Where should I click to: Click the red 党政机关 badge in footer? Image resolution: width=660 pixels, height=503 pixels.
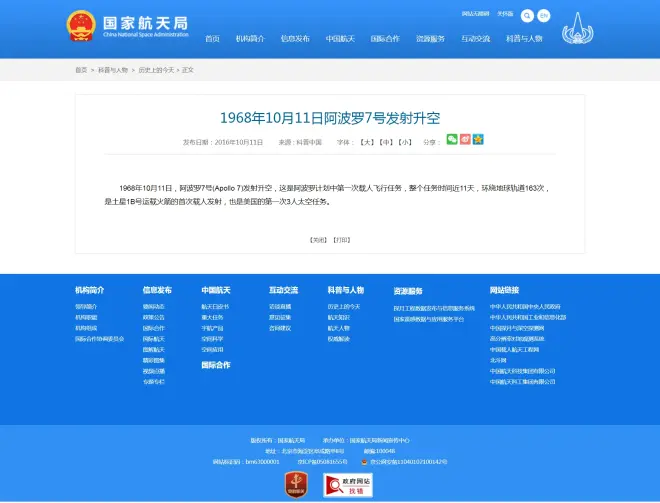296,485
